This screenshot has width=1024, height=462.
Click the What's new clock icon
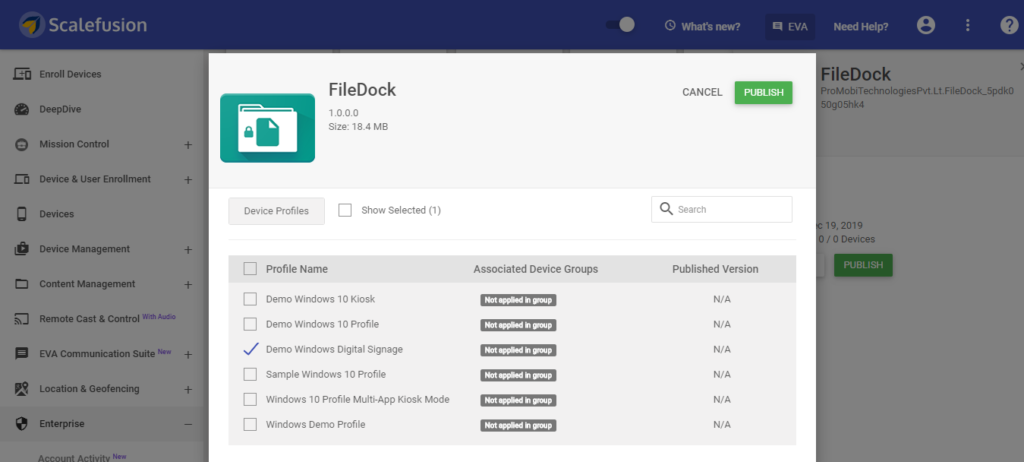click(x=669, y=25)
